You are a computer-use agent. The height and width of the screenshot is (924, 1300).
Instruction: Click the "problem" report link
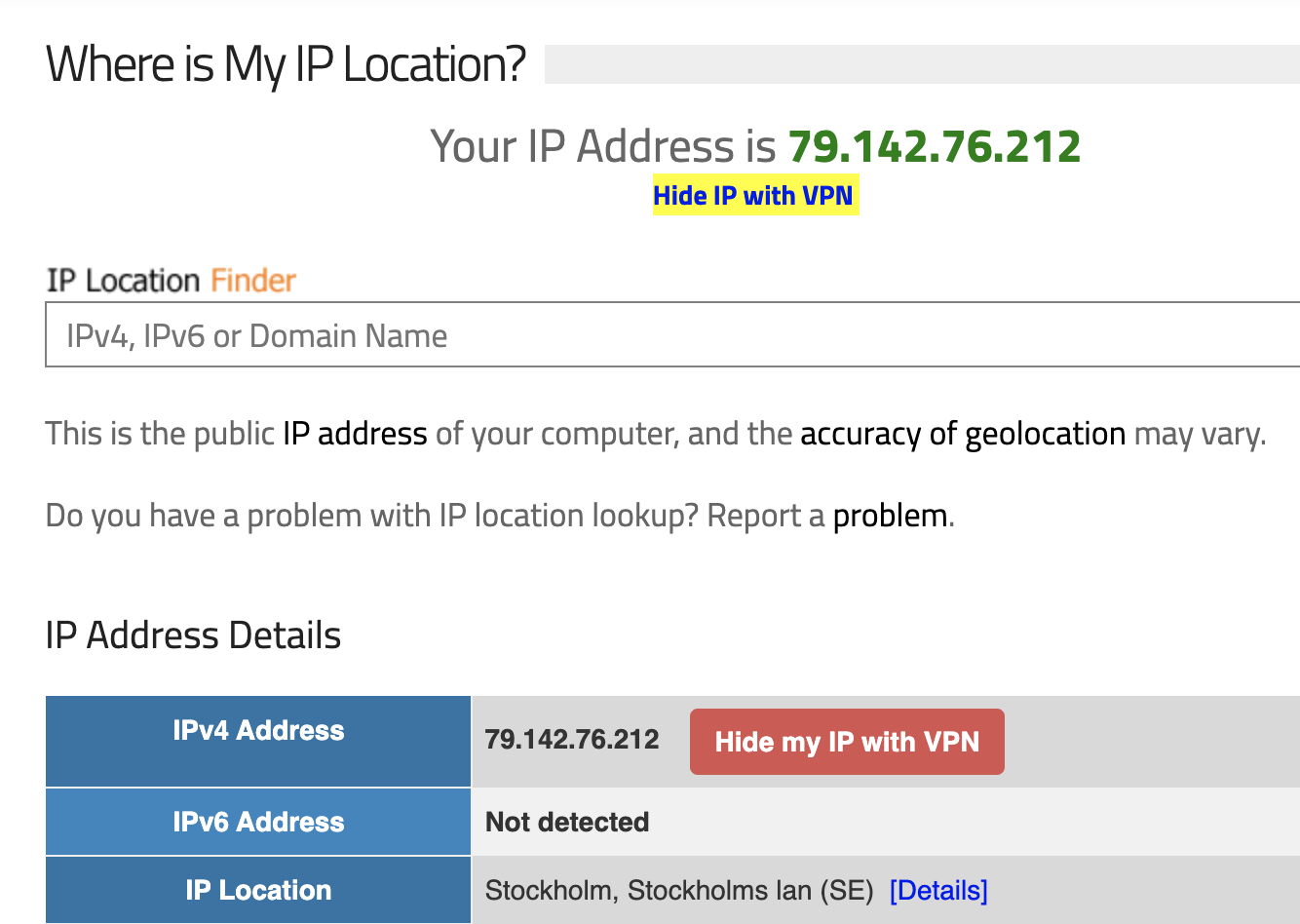pyautogui.click(x=890, y=515)
